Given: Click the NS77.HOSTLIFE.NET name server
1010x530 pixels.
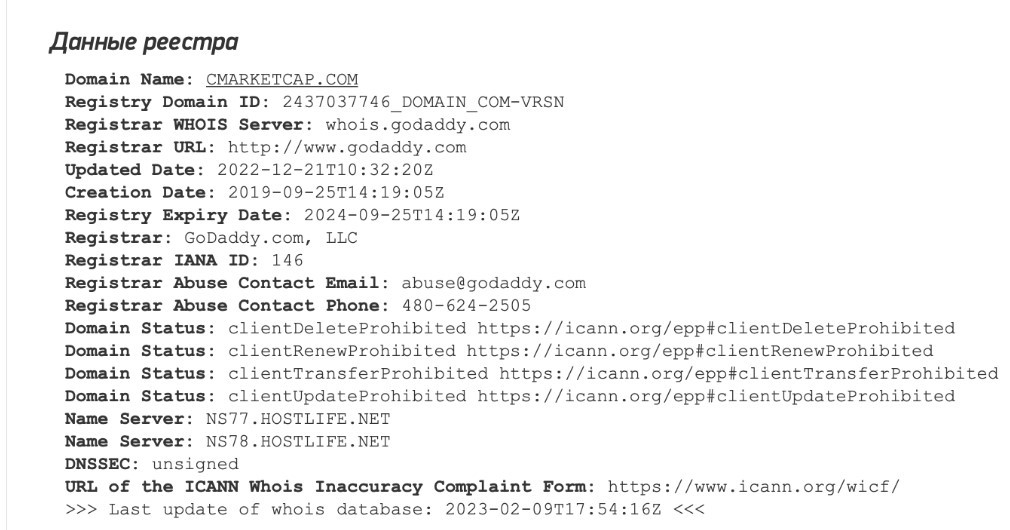Looking at the screenshot, I should pyautogui.click(x=298, y=419).
